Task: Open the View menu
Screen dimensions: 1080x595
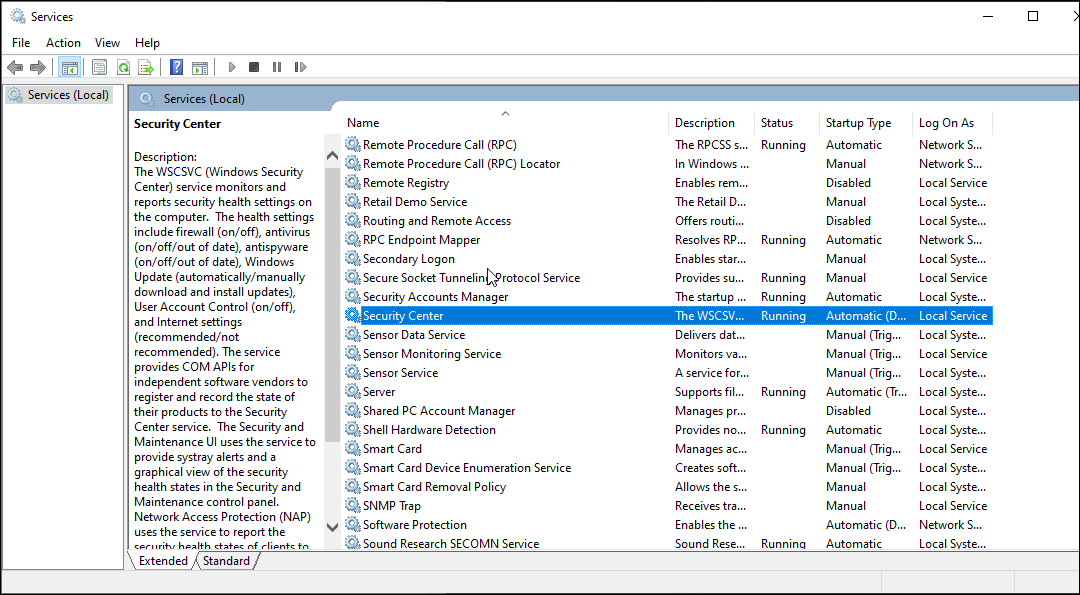Action: [107, 42]
